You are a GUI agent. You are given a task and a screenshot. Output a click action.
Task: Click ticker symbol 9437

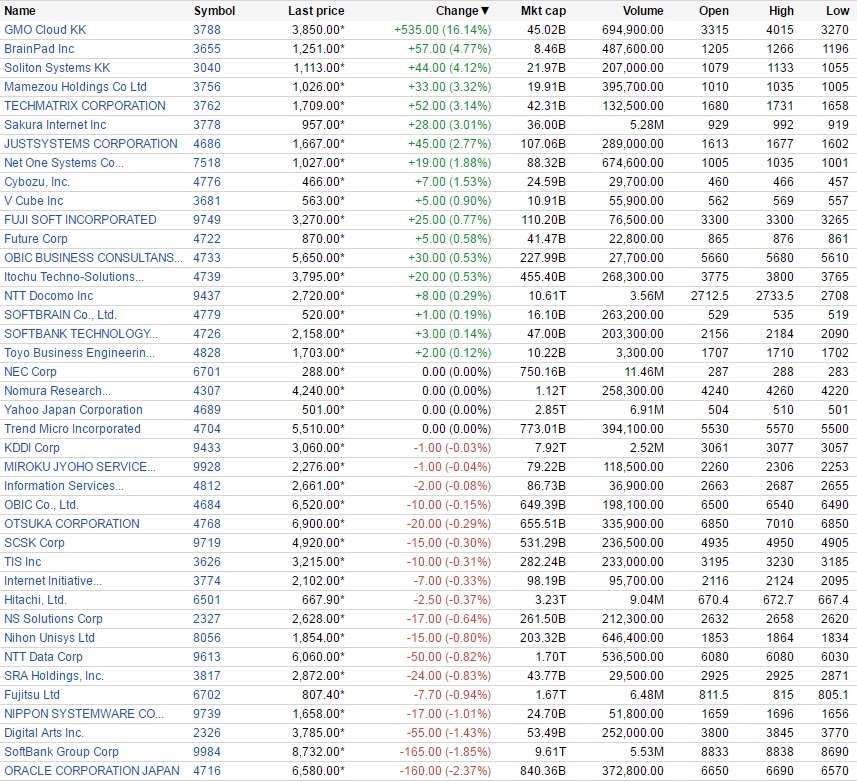point(207,296)
